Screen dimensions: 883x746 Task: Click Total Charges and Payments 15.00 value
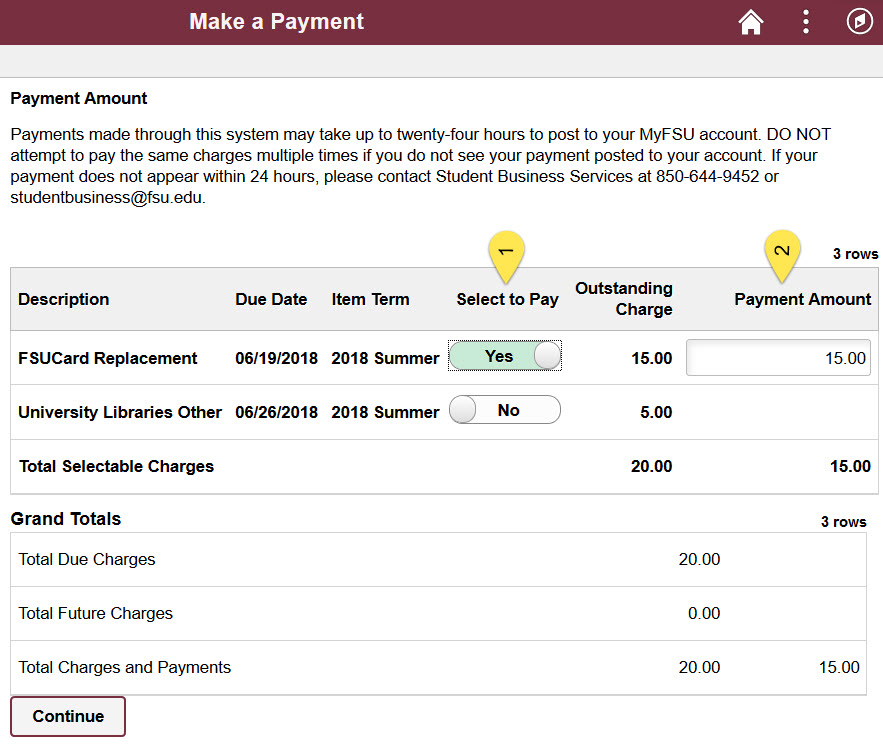click(x=839, y=667)
